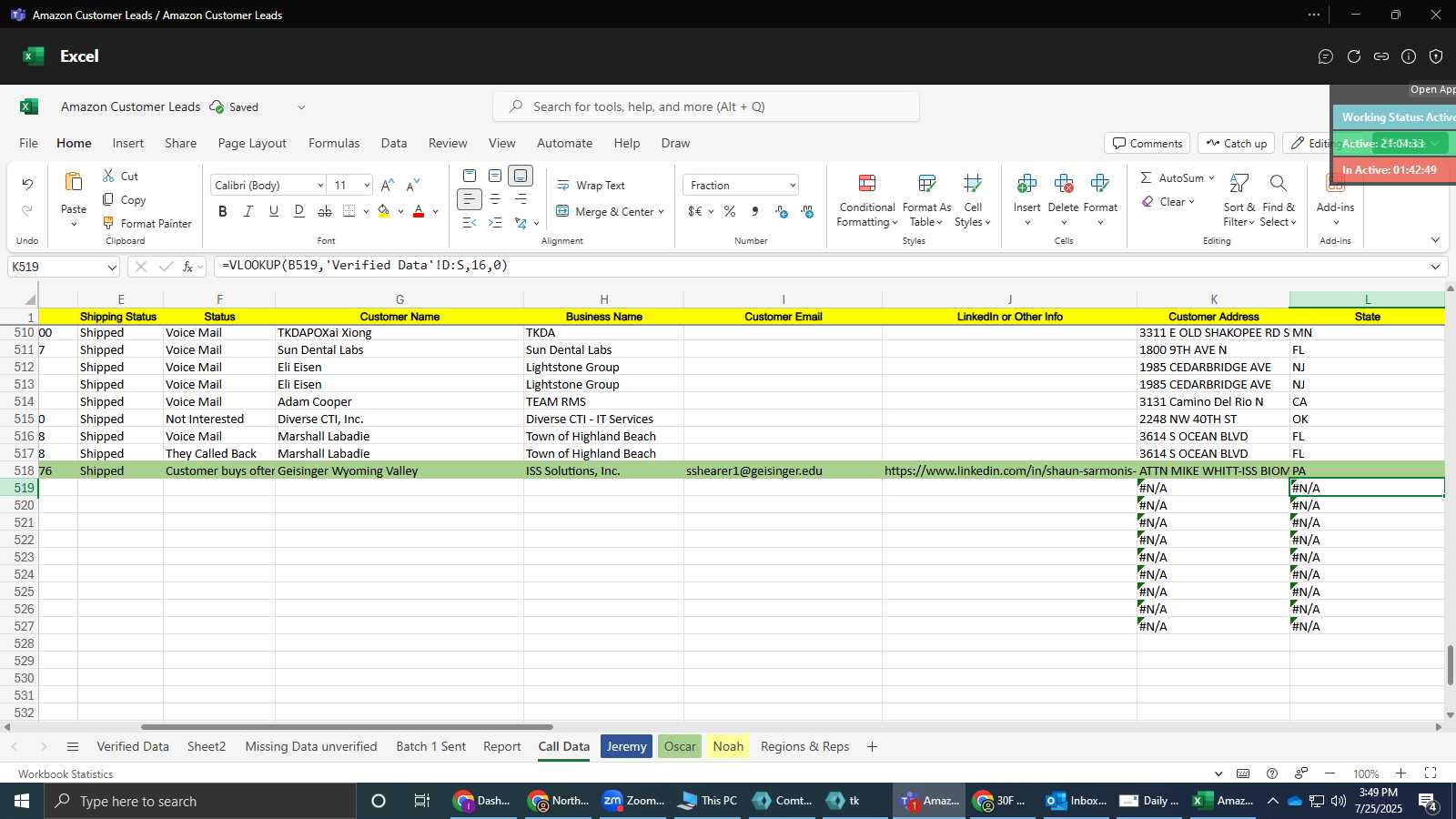Toggle align left

[x=469, y=198]
